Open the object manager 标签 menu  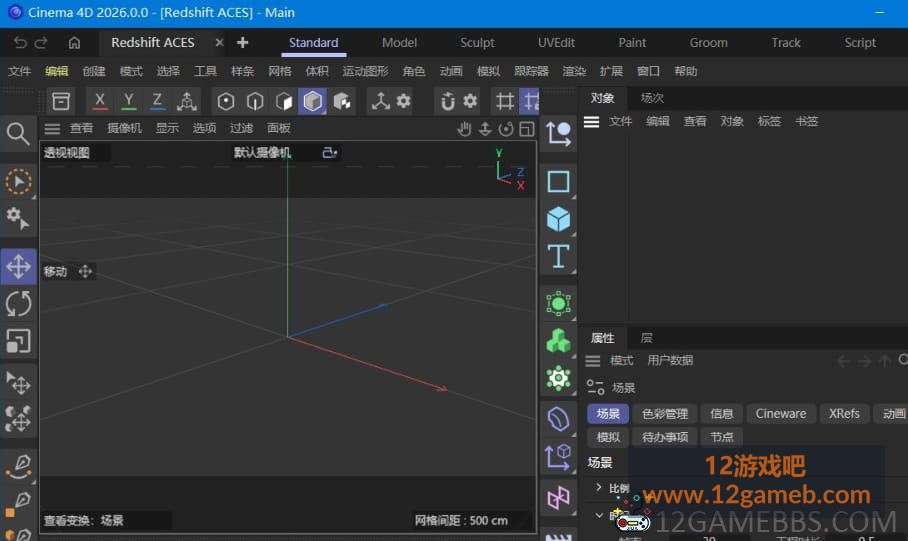coord(769,121)
